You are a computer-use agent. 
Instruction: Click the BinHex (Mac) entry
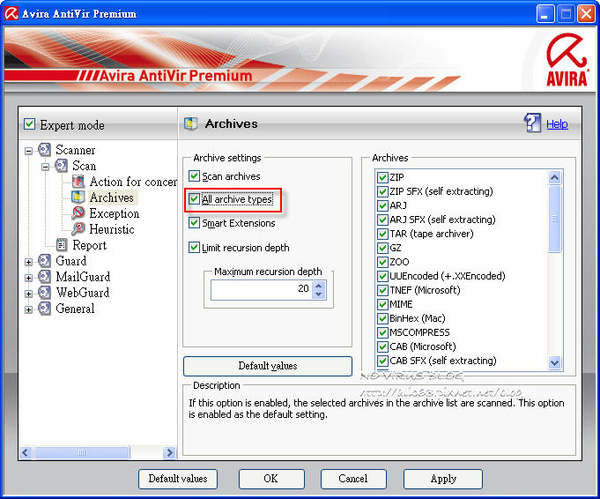[417, 318]
